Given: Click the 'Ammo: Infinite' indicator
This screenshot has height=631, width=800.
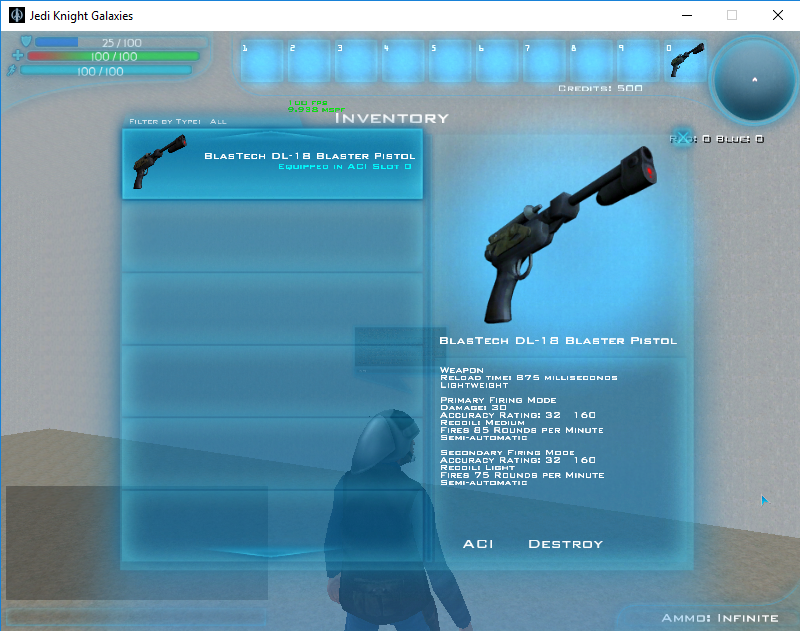Looking at the screenshot, I should point(720,618).
